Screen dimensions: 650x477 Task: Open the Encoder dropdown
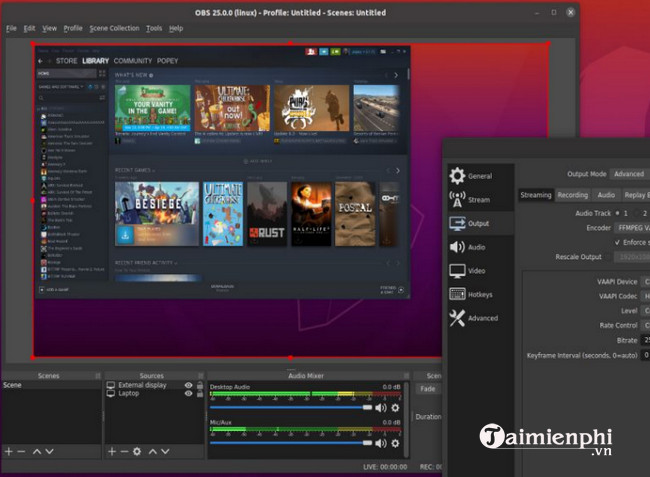(x=632, y=228)
